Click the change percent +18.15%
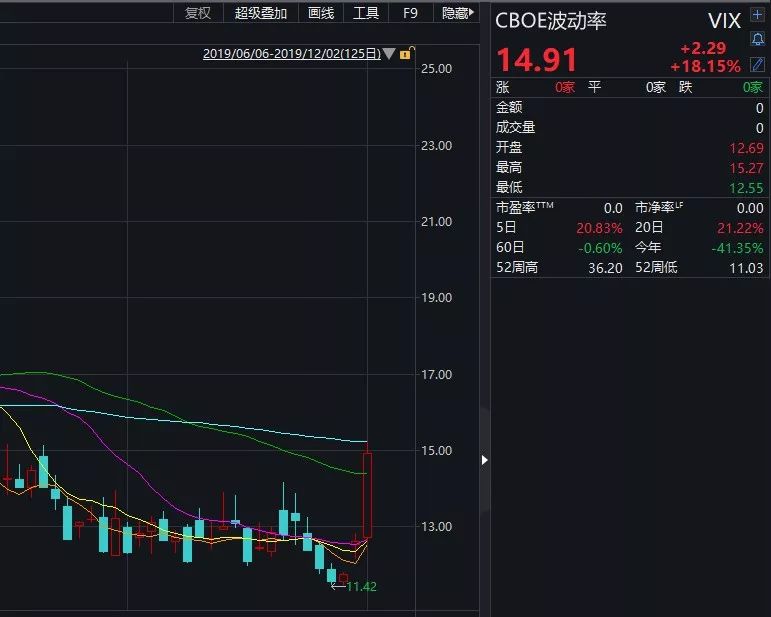 (706, 66)
